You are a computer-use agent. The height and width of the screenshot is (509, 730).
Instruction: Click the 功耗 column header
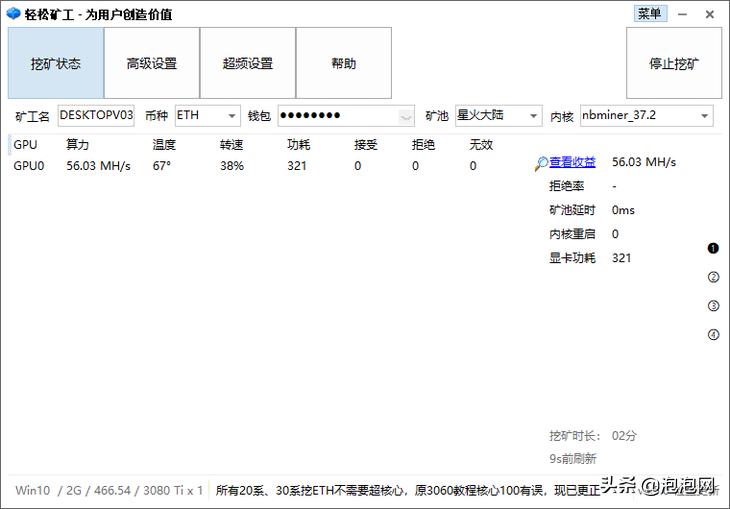[x=298, y=145]
